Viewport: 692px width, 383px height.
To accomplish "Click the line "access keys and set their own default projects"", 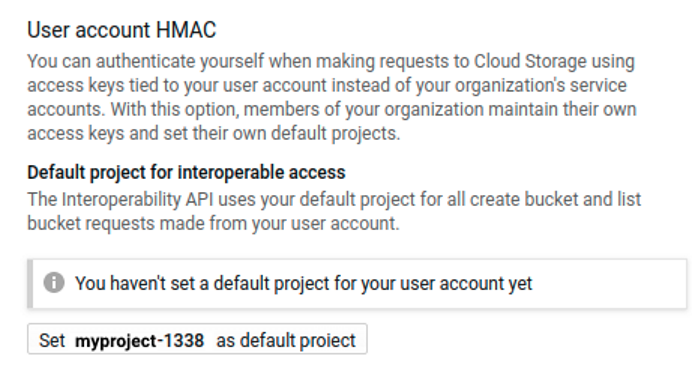I will pos(214,133).
